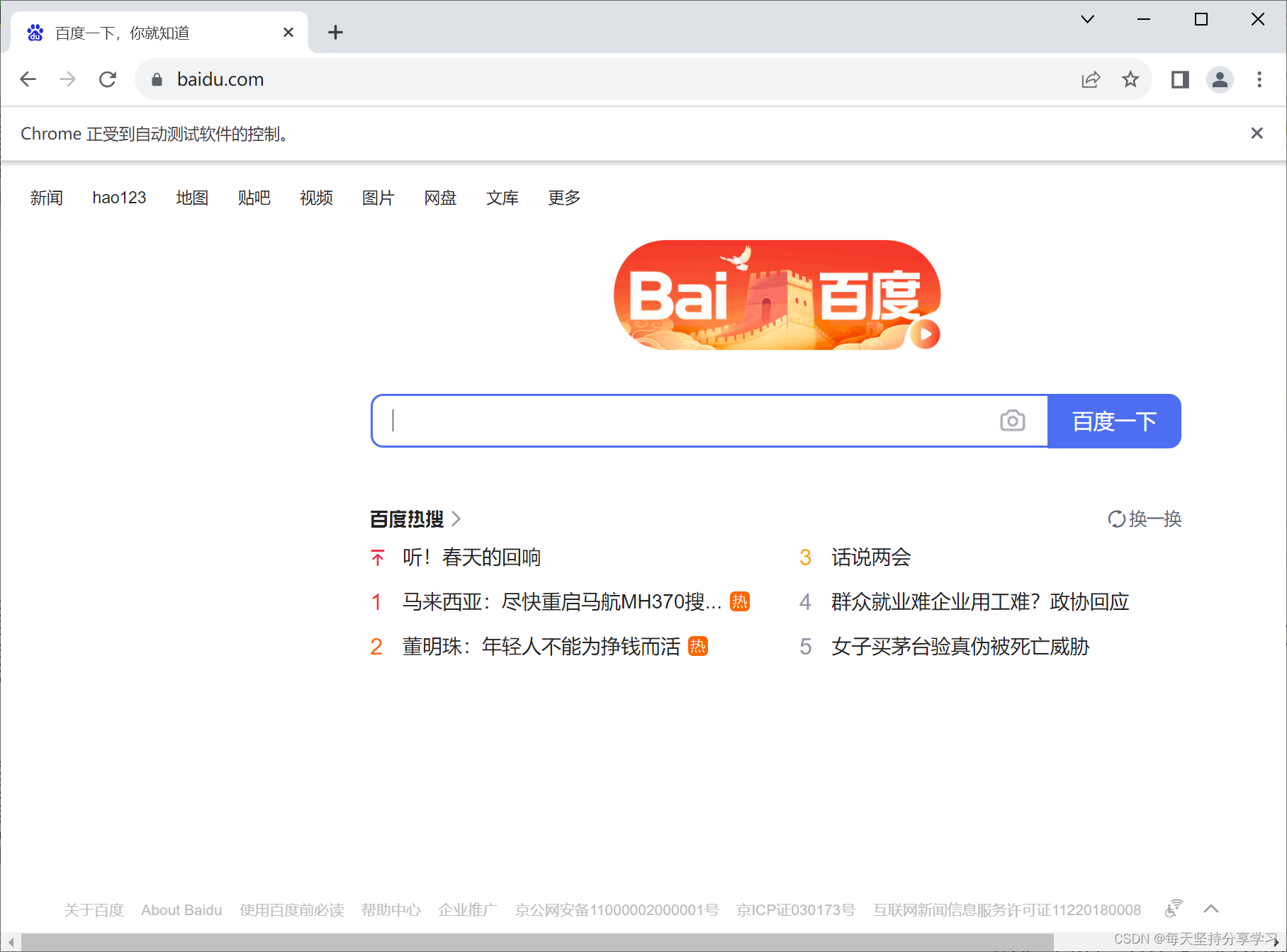Viewport: 1287px width, 952px height.
Task: Open 互联网新闻信息服务许可证 footer link
Action: (x=1007, y=909)
